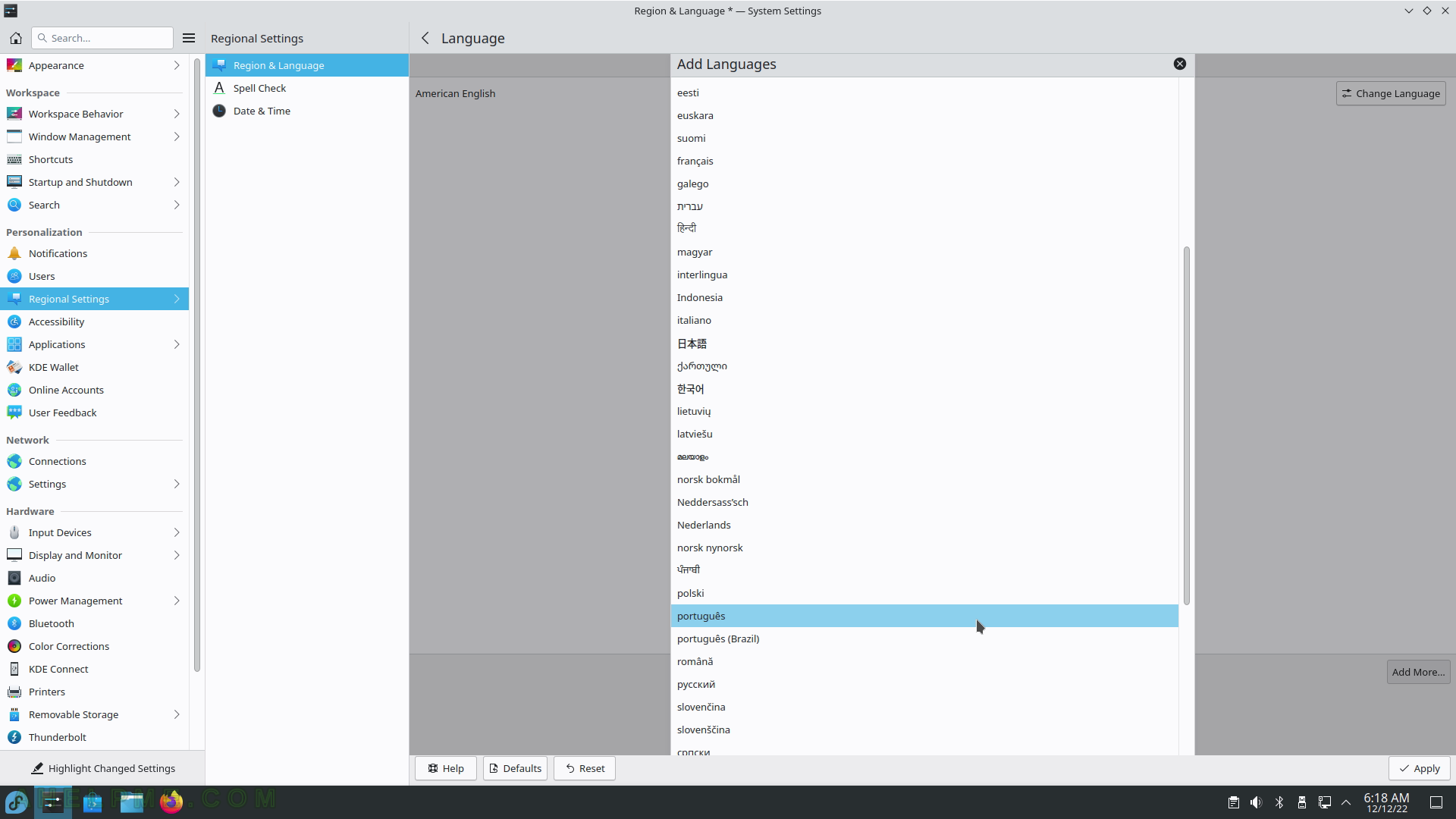Open Fedora application launcher in taskbar
Image resolution: width=1456 pixels, height=819 pixels.
coord(17,802)
